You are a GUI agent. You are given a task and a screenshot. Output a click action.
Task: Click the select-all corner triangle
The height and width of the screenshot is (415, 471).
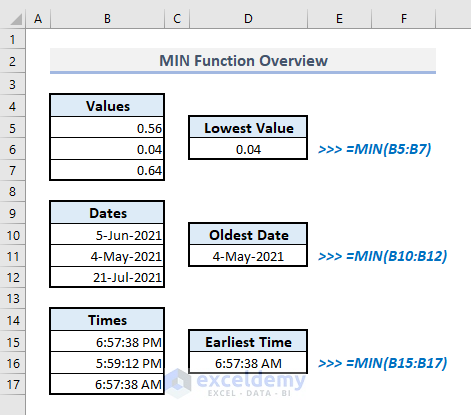point(16,19)
